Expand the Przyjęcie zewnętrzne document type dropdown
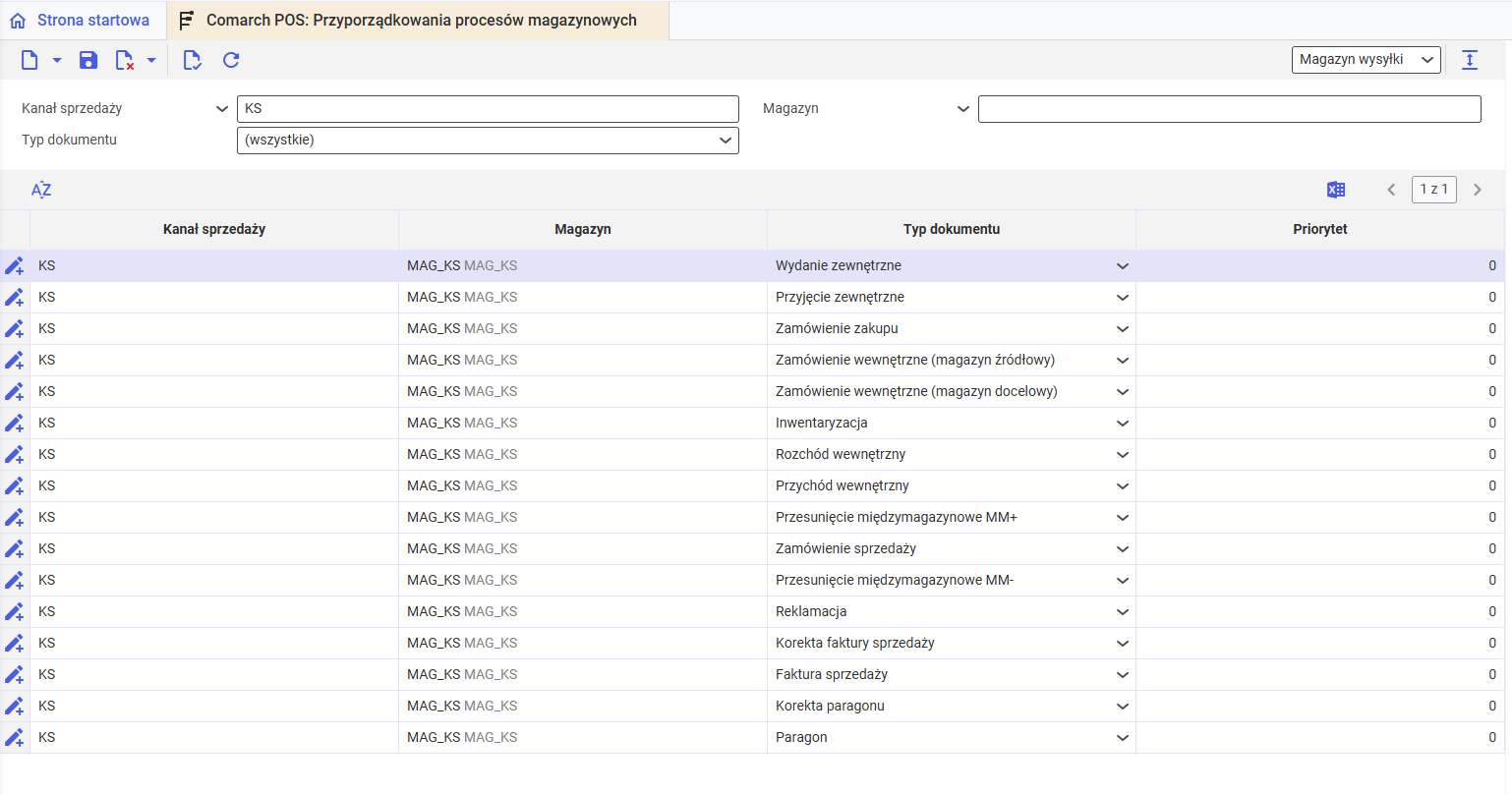The height and width of the screenshot is (795, 1512). click(1122, 298)
